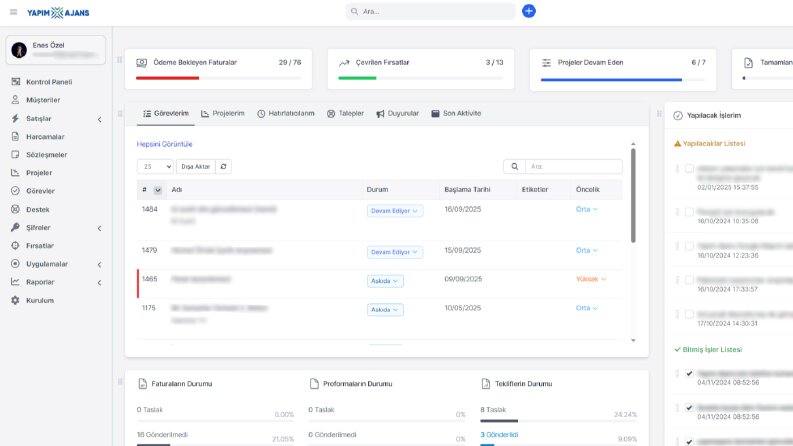
Task: Toggle the hamburger sidebar menu icon
Action: point(14,12)
